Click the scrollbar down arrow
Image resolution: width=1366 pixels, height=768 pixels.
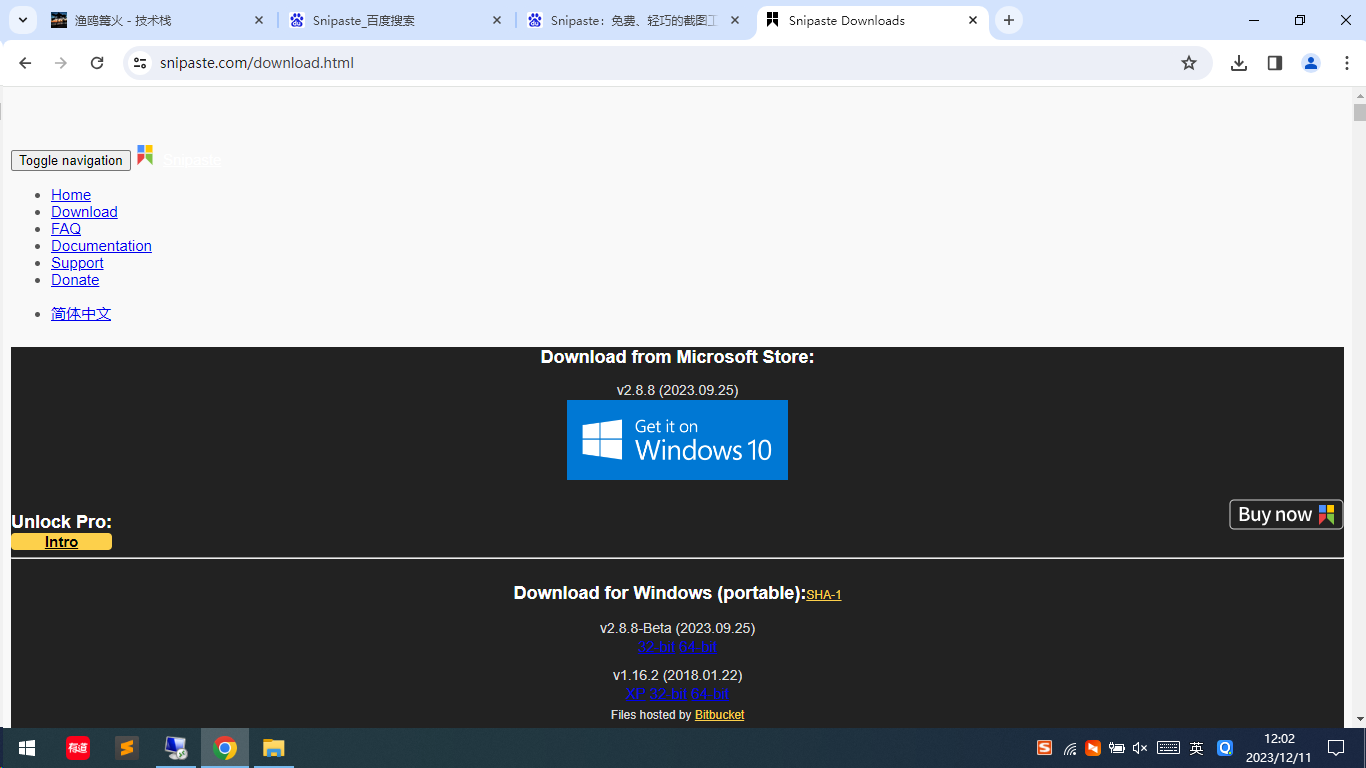[1359, 719]
